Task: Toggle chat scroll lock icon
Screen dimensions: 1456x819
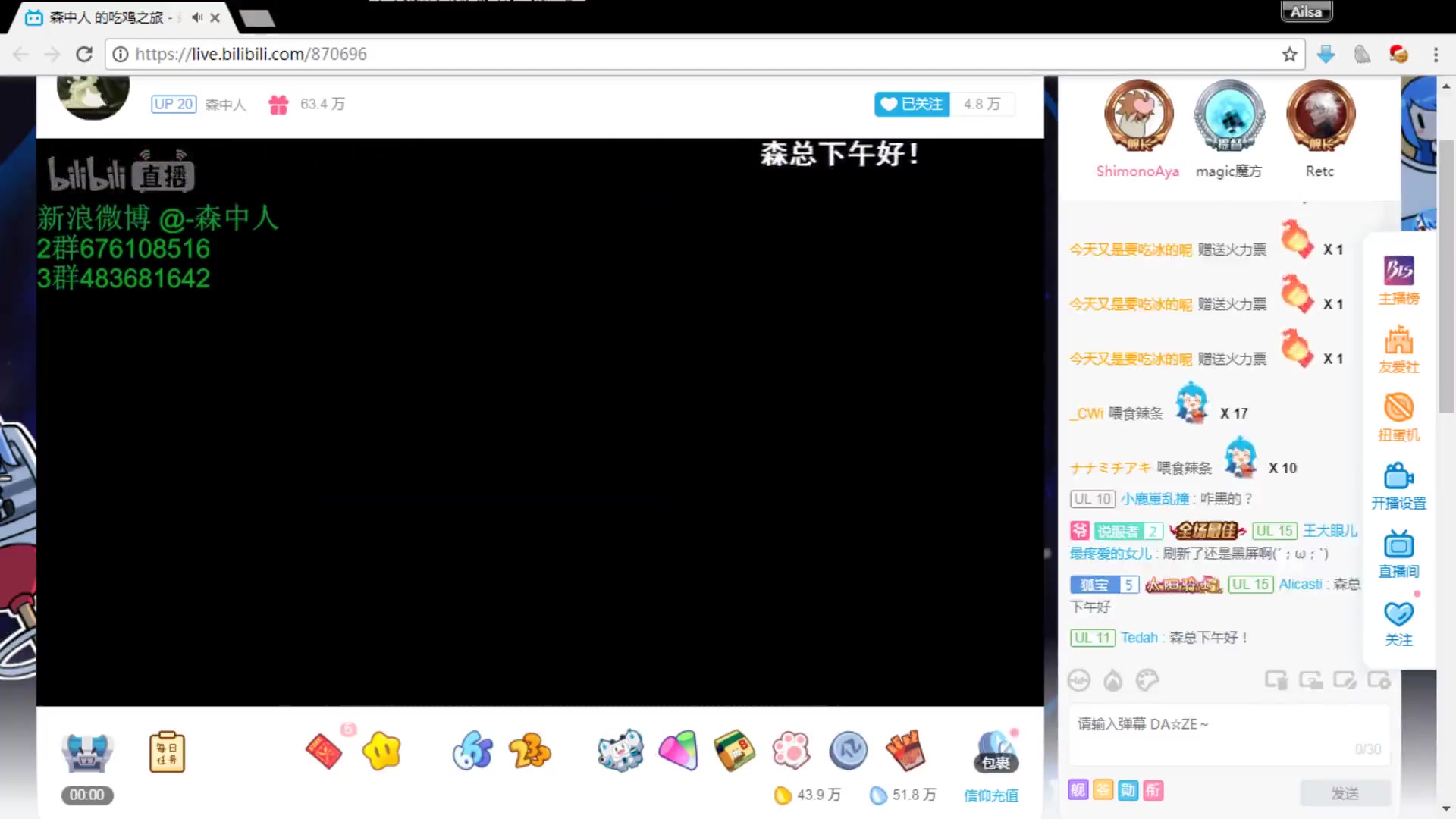Action: click(x=1310, y=680)
